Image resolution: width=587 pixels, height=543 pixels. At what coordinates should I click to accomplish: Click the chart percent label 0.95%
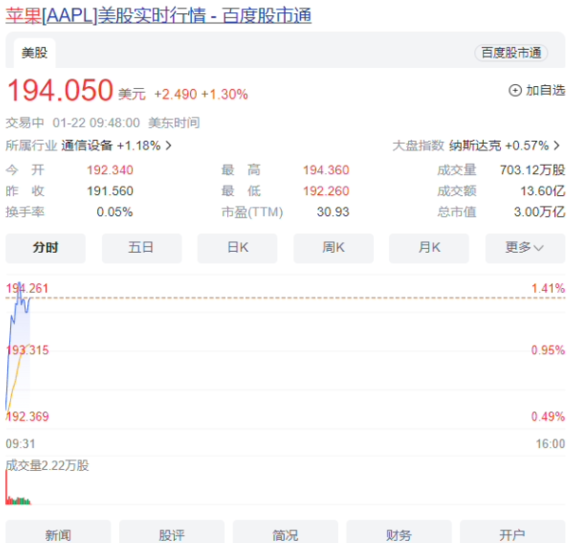[548, 350]
